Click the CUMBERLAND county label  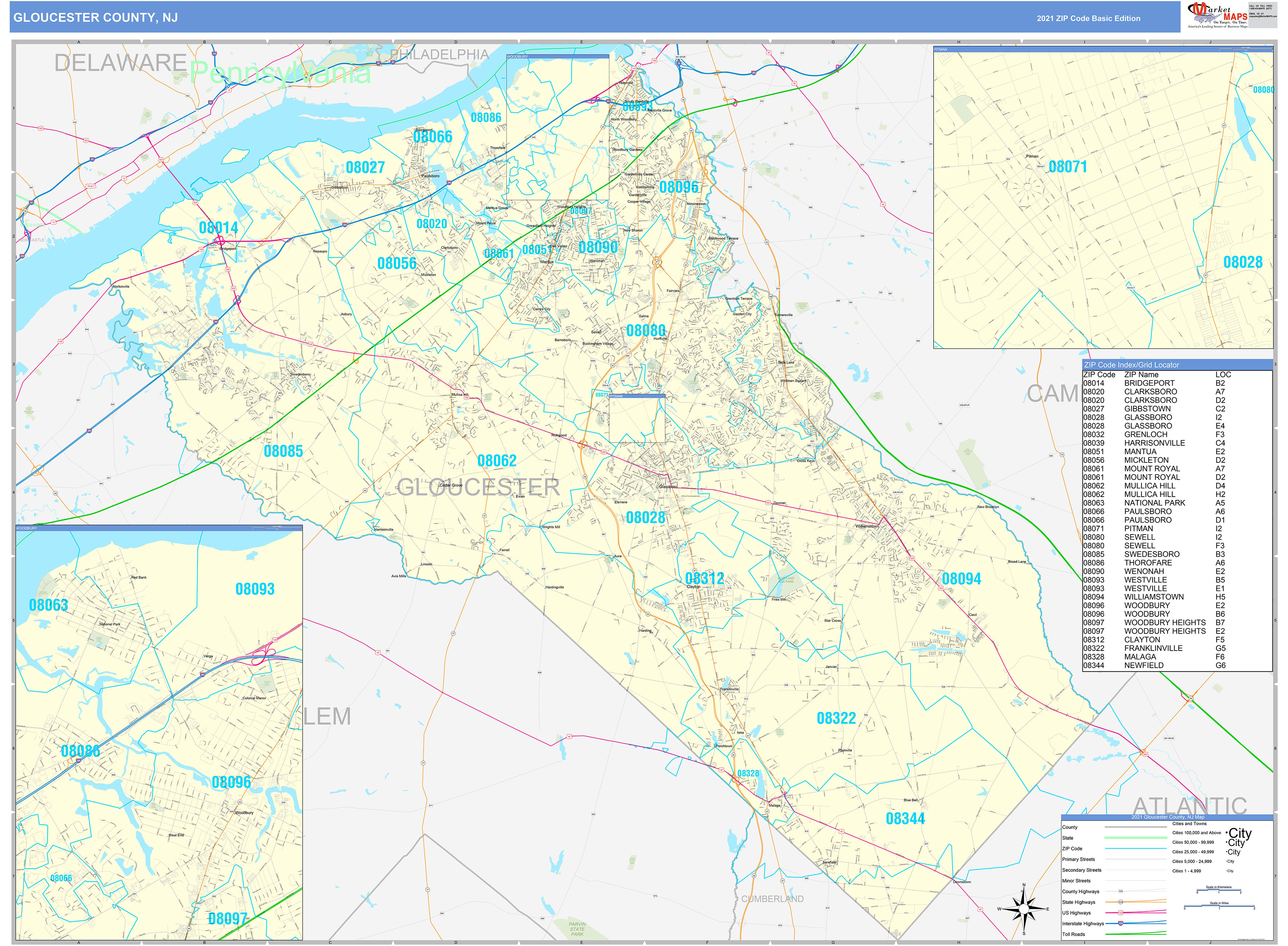coord(772,899)
